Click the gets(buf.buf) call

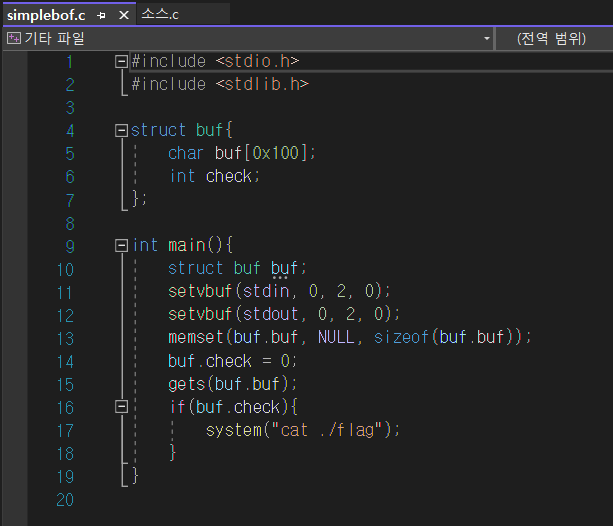click(x=232, y=384)
